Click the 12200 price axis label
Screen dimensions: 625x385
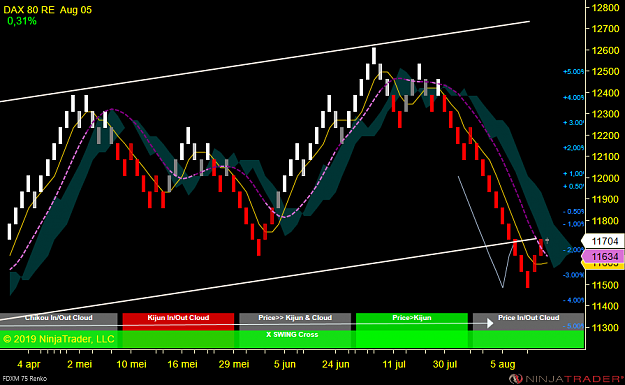pyautogui.click(x=605, y=136)
